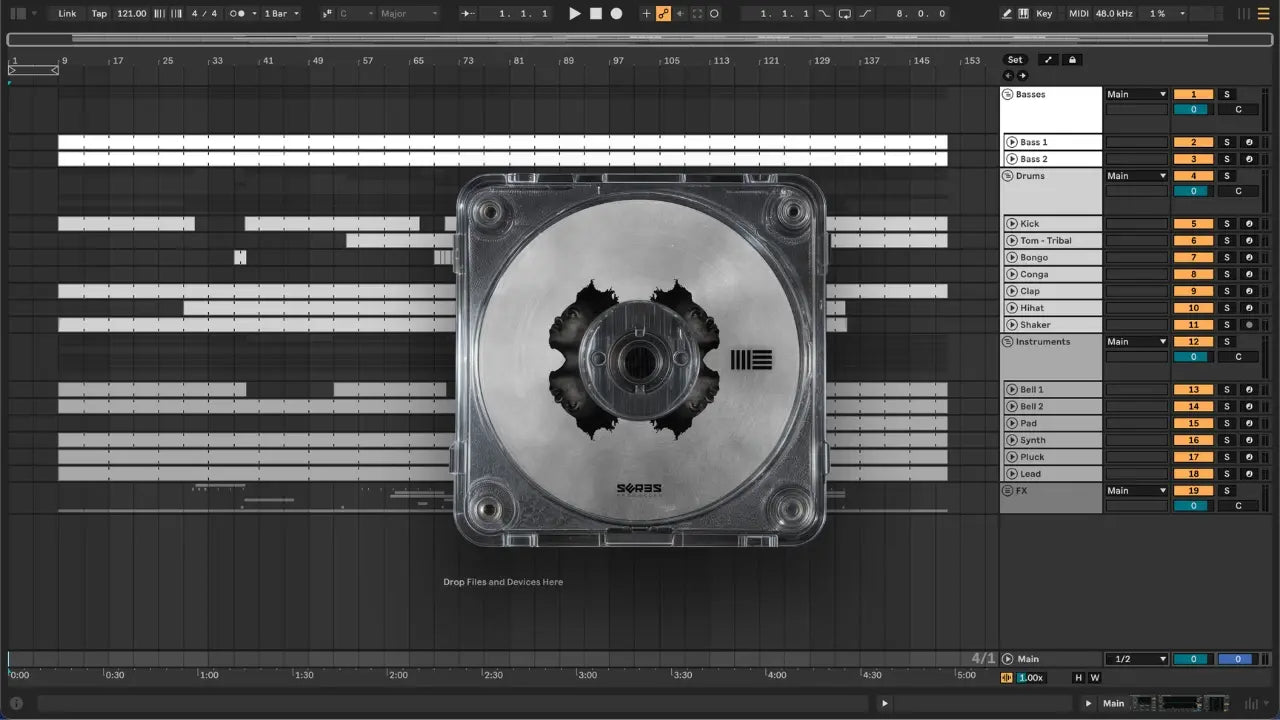Click the info view icon at bottom left
Image resolution: width=1280 pixels, height=720 pixels.
(16, 703)
